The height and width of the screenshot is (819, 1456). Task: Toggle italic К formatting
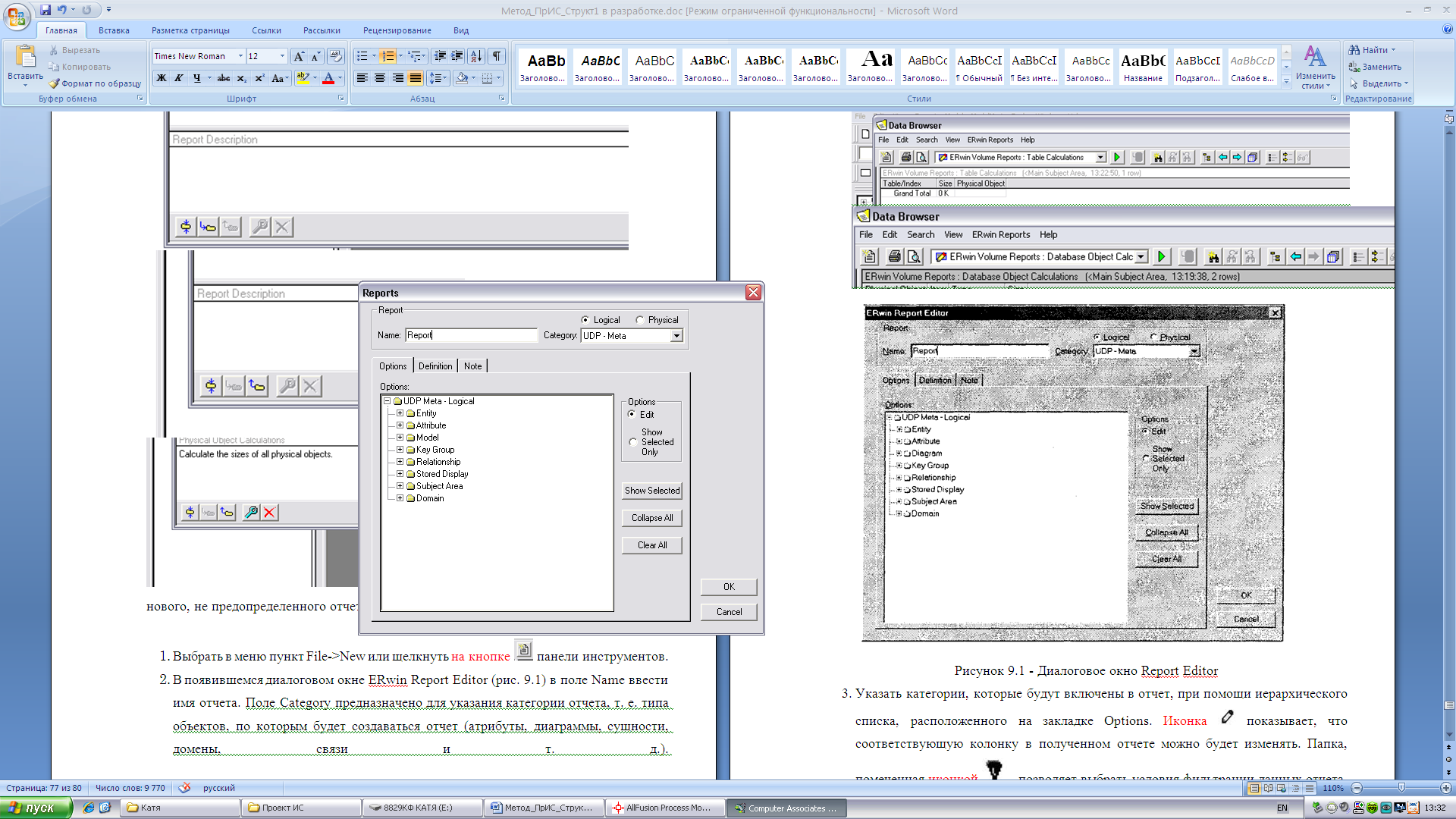[x=179, y=78]
